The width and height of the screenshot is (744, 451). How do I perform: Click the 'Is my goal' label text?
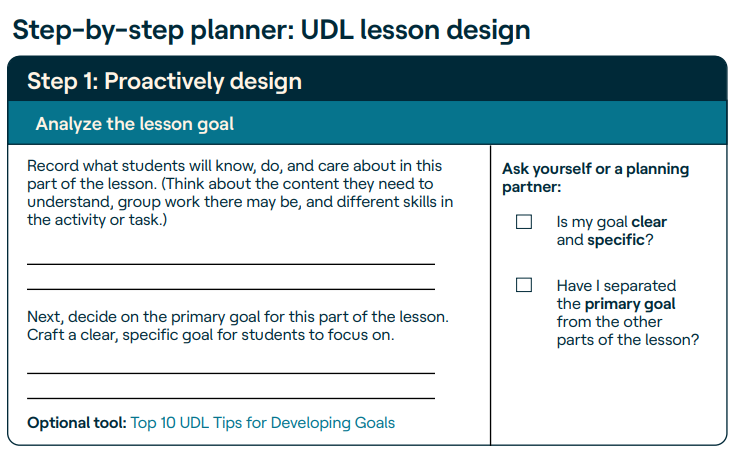pyautogui.click(x=592, y=222)
